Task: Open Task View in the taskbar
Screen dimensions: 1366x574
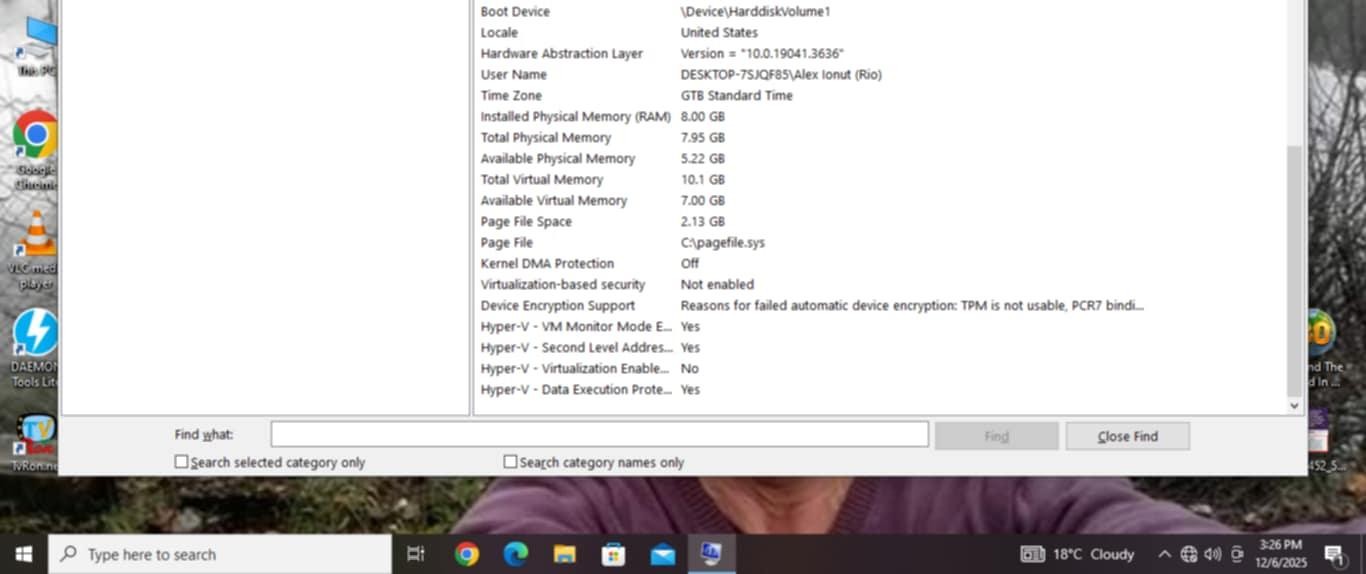Action: (x=416, y=554)
